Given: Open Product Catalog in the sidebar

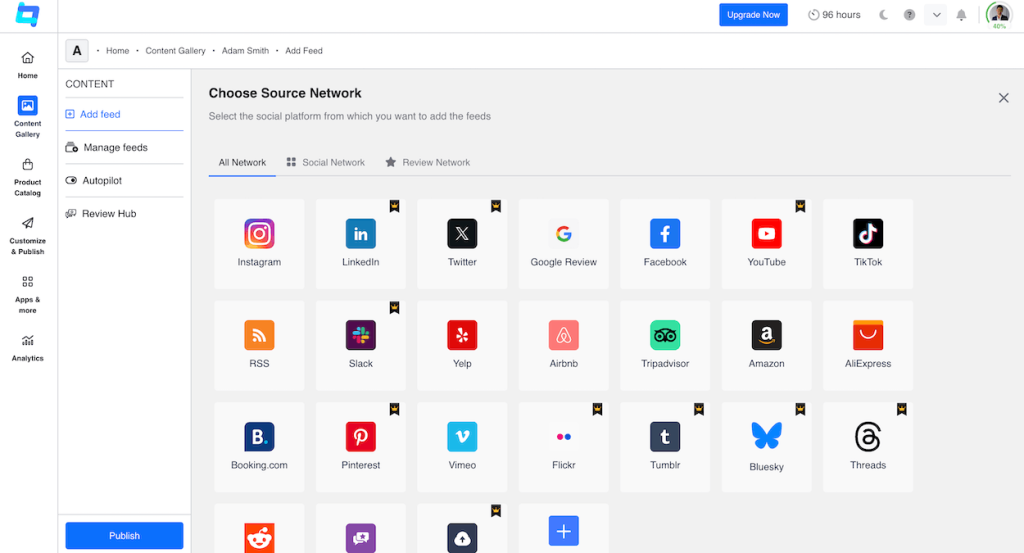Looking at the screenshot, I should [x=27, y=177].
